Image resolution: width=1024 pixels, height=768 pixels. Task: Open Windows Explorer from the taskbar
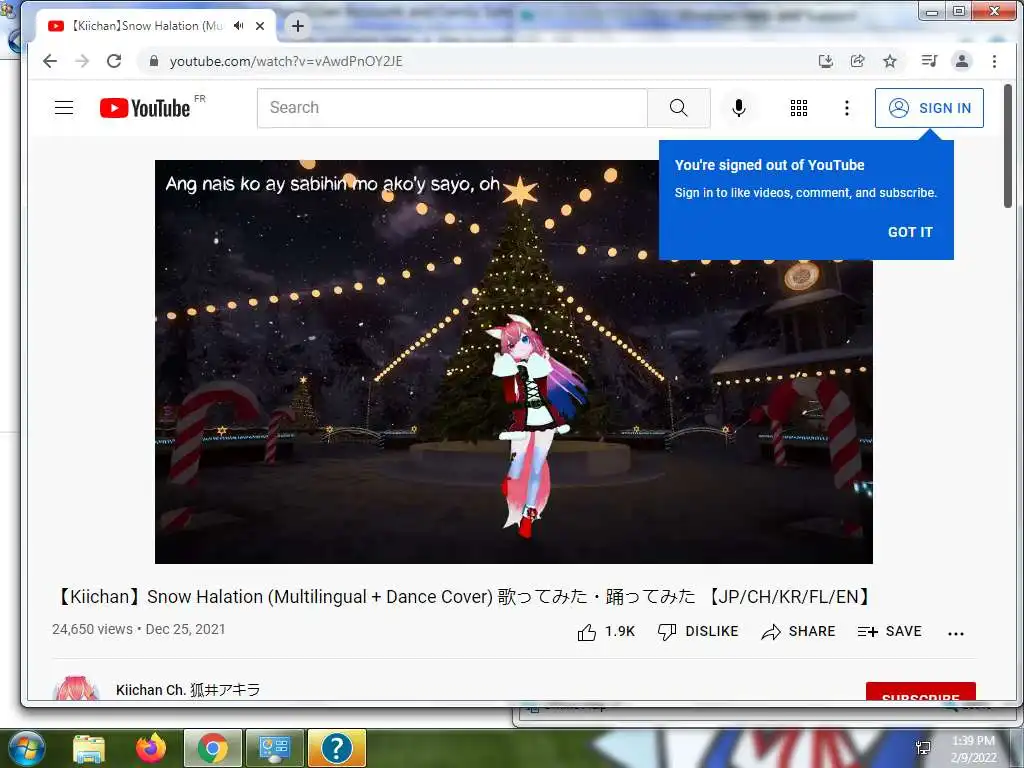click(x=89, y=748)
